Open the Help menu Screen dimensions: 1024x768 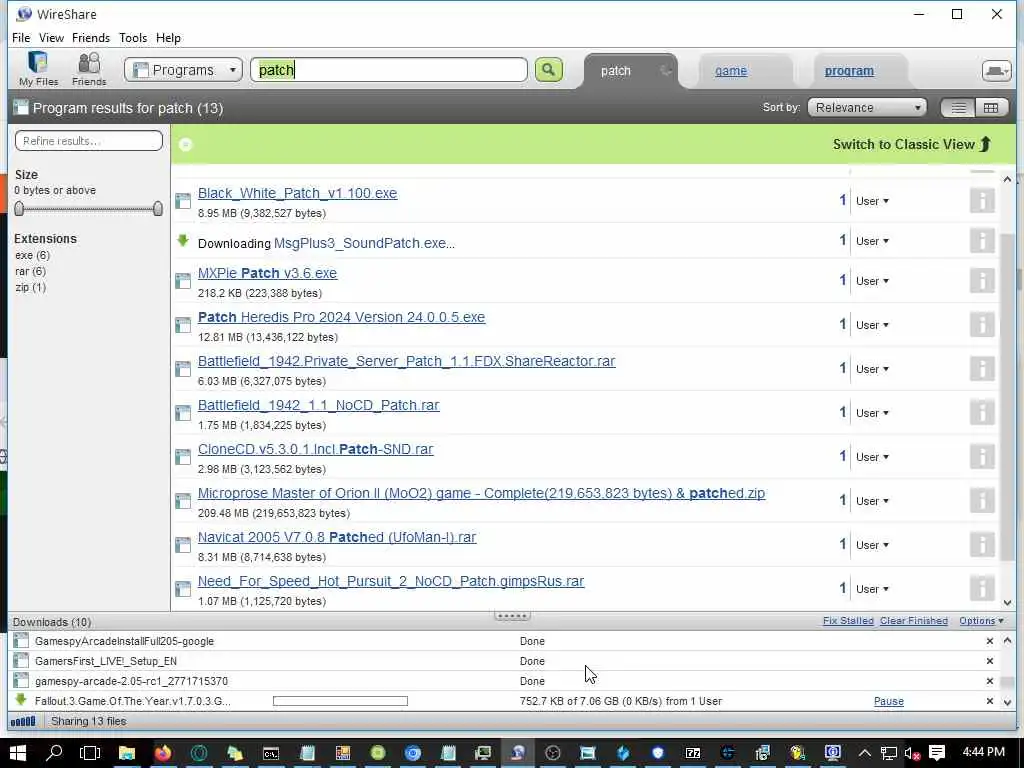168,38
